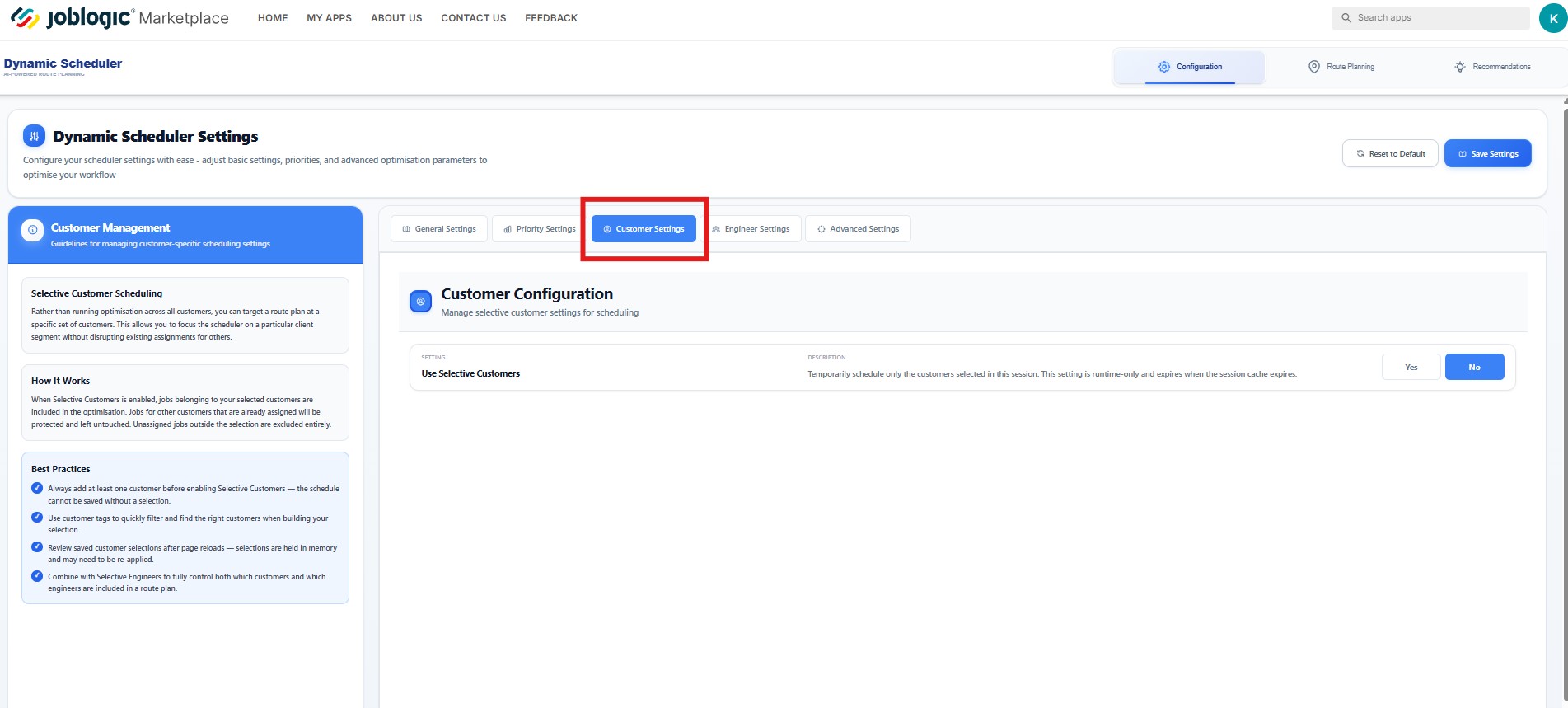Click the 'Dynamic Scheduler Settings' heading
This screenshot has height=708, width=1568.
point(156,136)
